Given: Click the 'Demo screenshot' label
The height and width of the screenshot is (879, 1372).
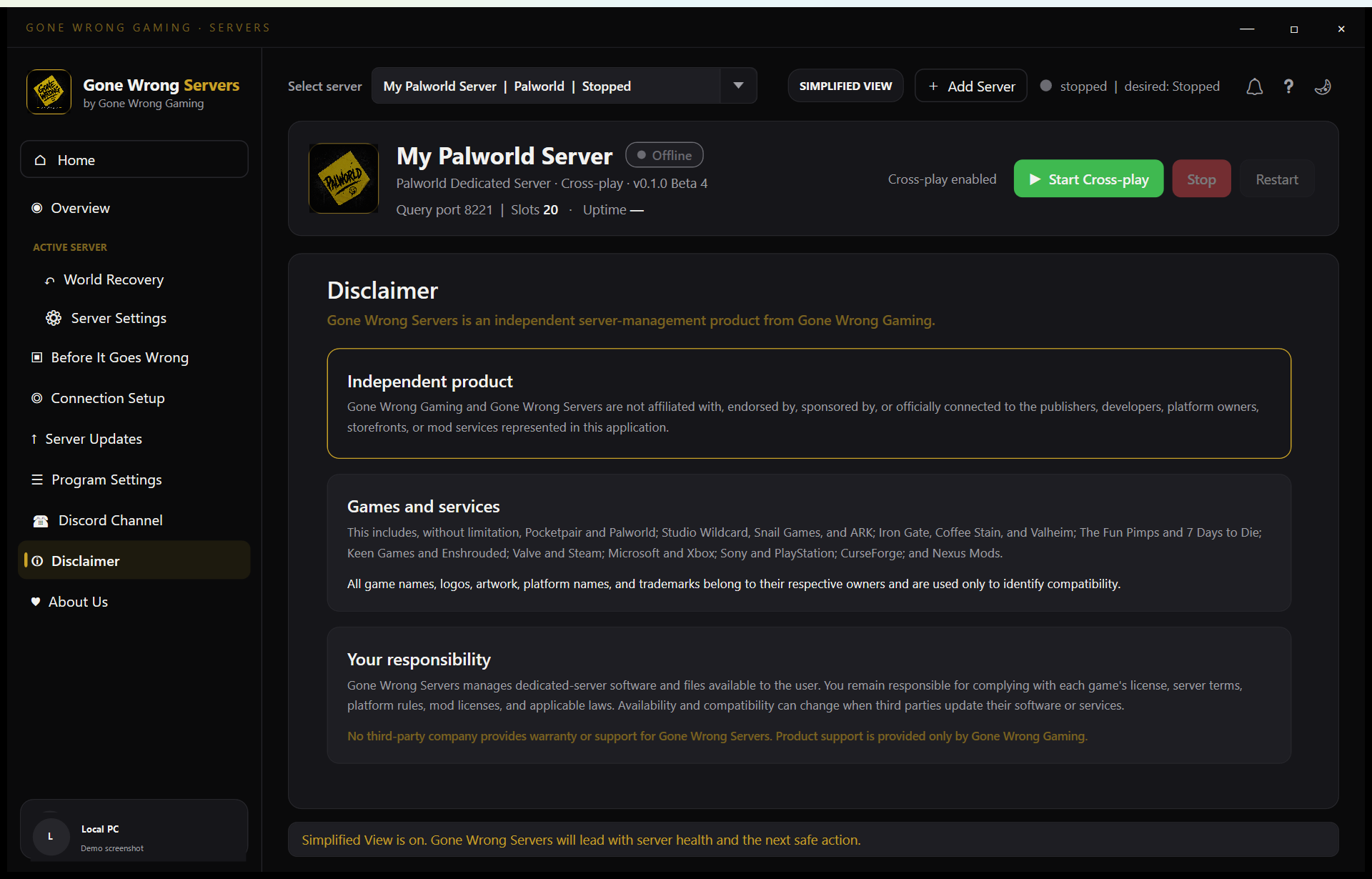Looking at the screenshot, I should [x=112, y=848].
